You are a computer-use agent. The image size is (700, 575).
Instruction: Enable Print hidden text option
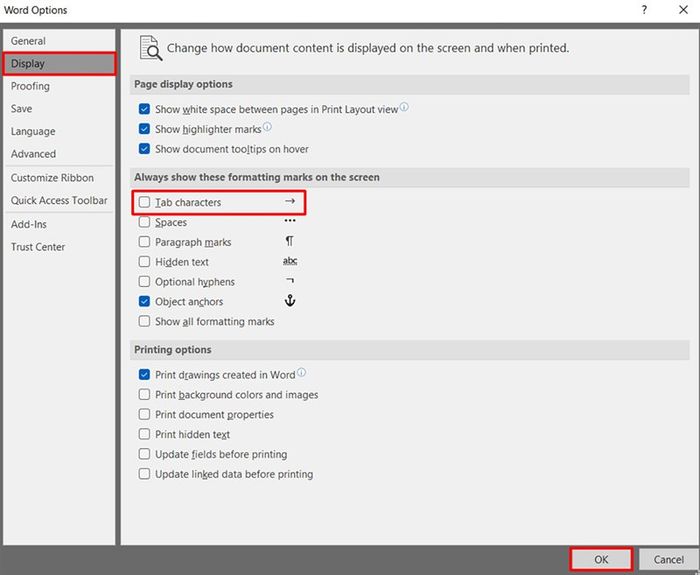[x=144, y=434]
